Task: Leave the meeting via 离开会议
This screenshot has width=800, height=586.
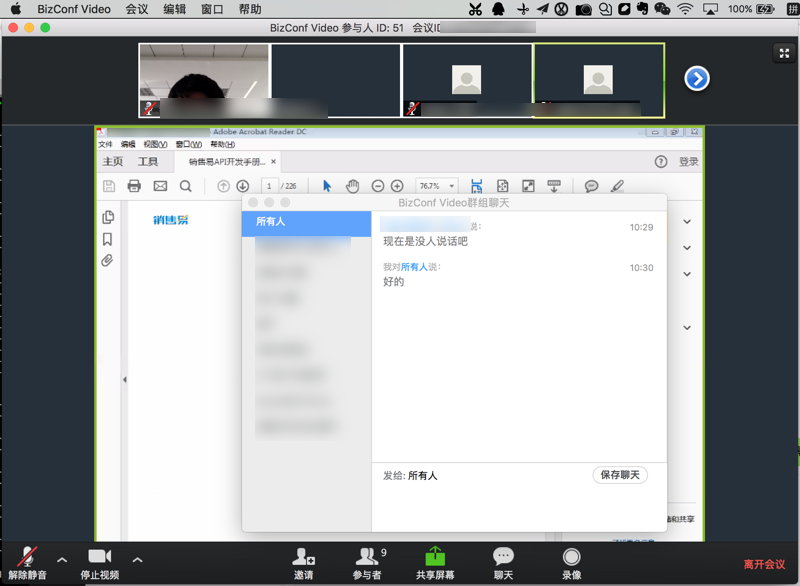Action: (x=764, y=564)
